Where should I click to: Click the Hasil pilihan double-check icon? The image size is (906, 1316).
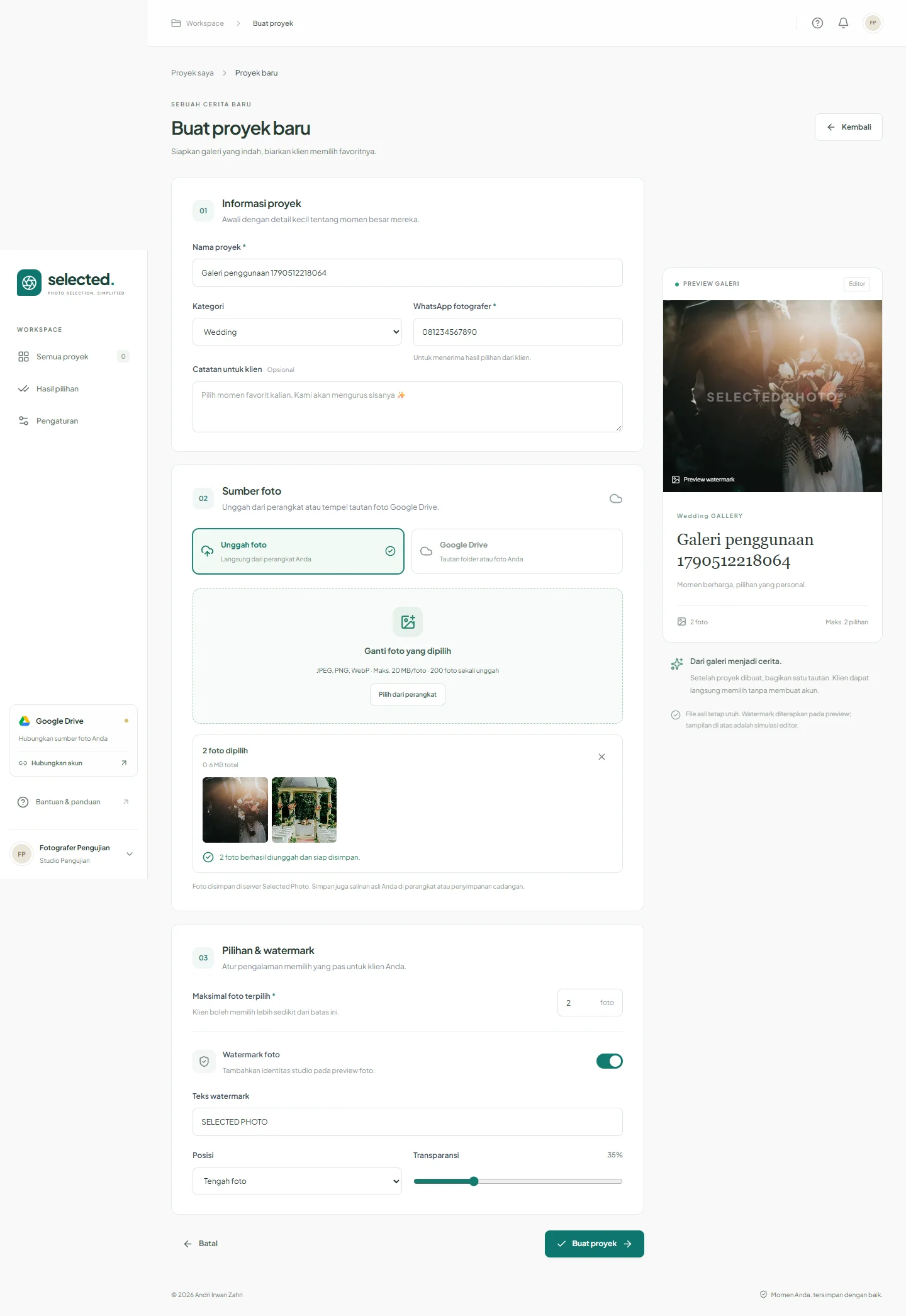click(x=23, y=389)
